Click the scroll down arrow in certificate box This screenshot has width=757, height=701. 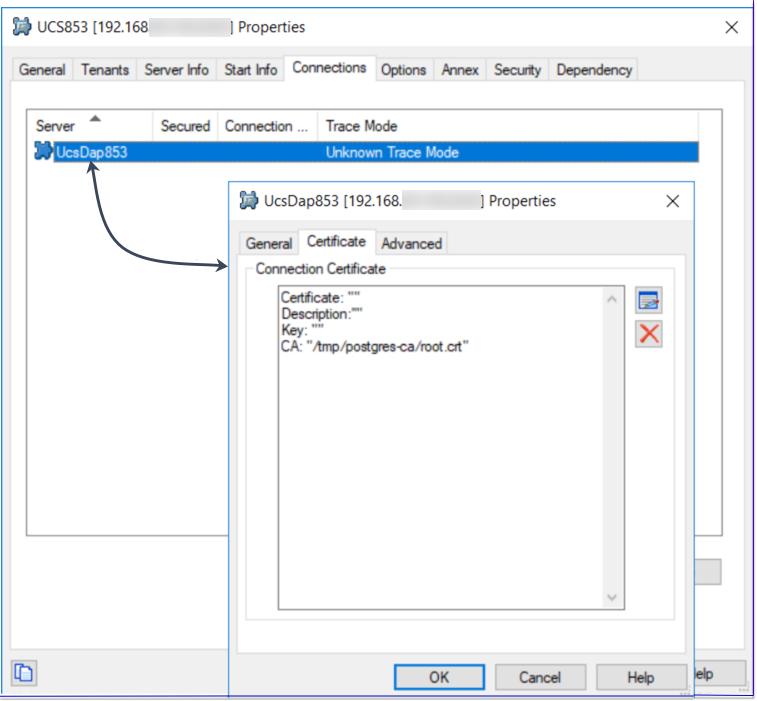click(x=612, y=597)
